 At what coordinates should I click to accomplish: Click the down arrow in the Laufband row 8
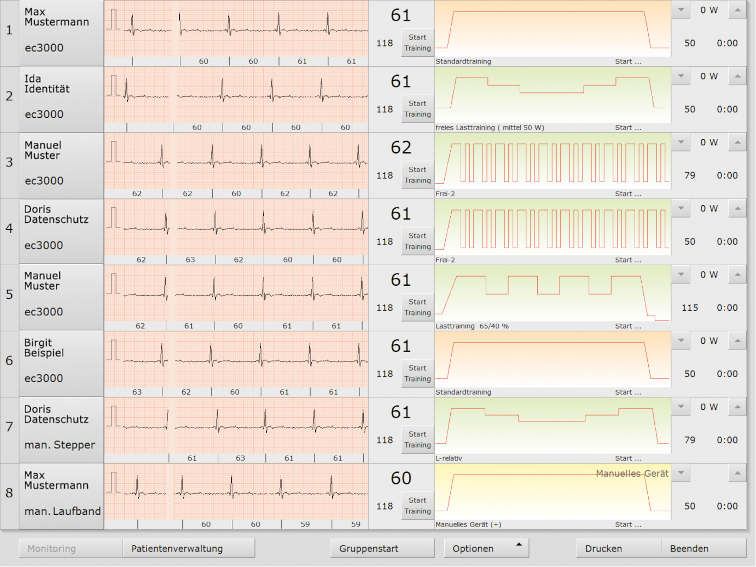point(681,473)
